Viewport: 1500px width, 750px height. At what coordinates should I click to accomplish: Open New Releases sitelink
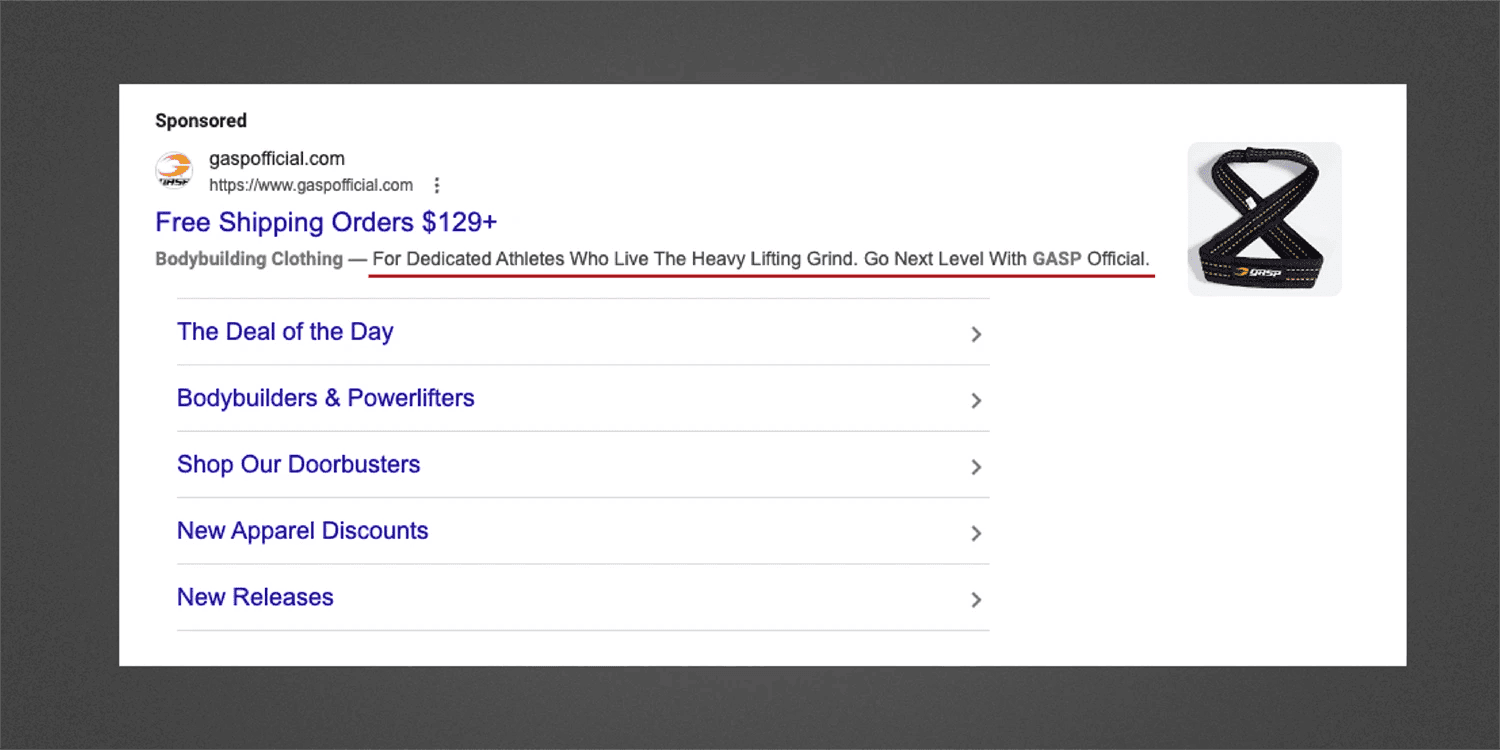pyautogui.click(x=255, y=597)
